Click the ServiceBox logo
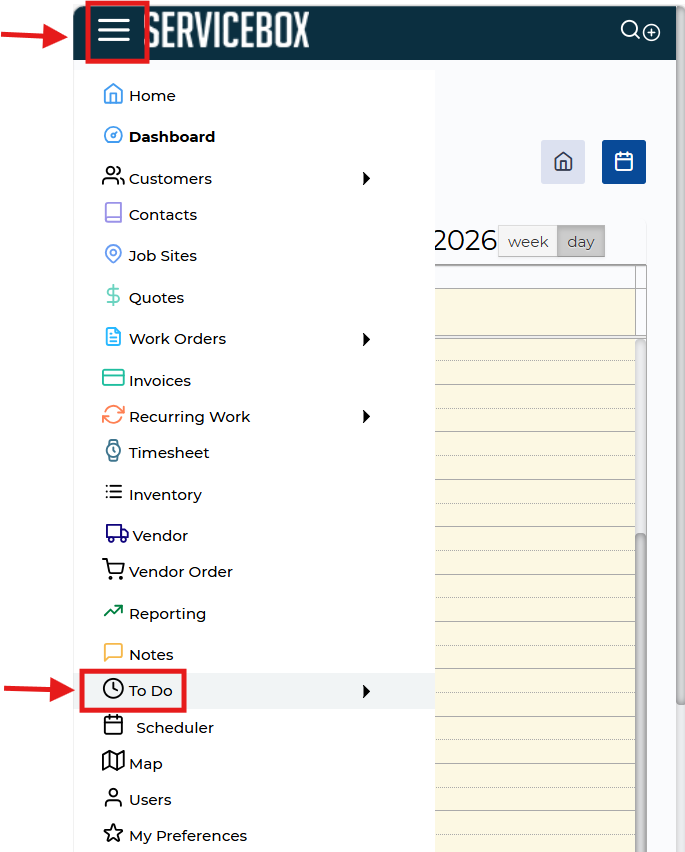Image resolution: width=685 pixels, height=852 pixels. (x=229, y=31)
